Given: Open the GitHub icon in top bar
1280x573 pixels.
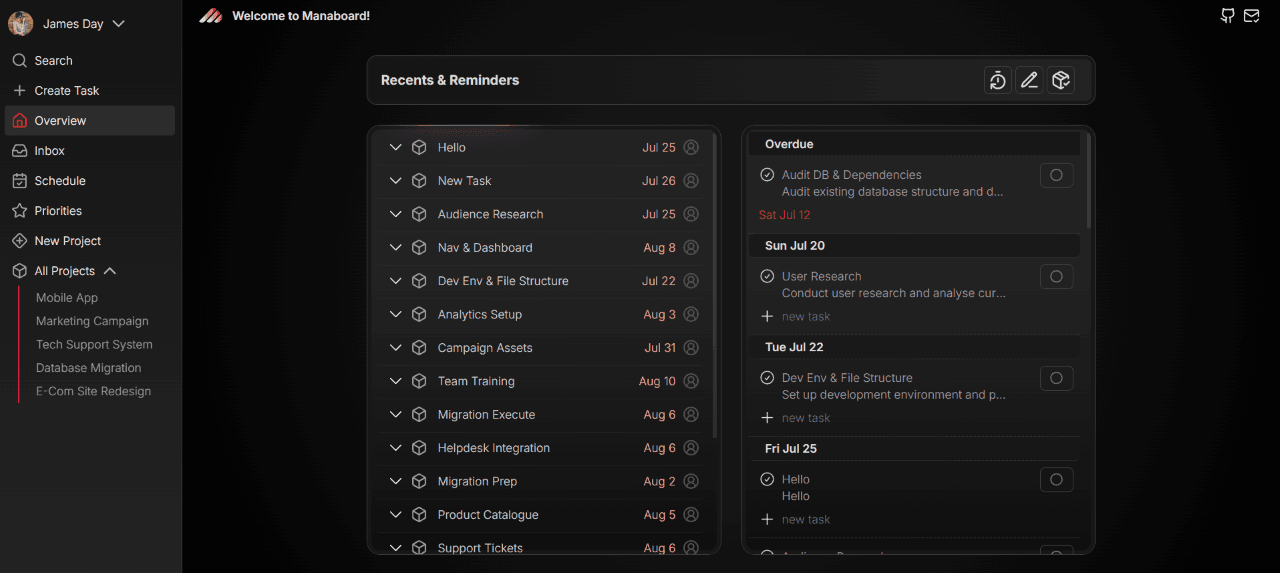Looking at the screenshot, I should pos(1227,16).
